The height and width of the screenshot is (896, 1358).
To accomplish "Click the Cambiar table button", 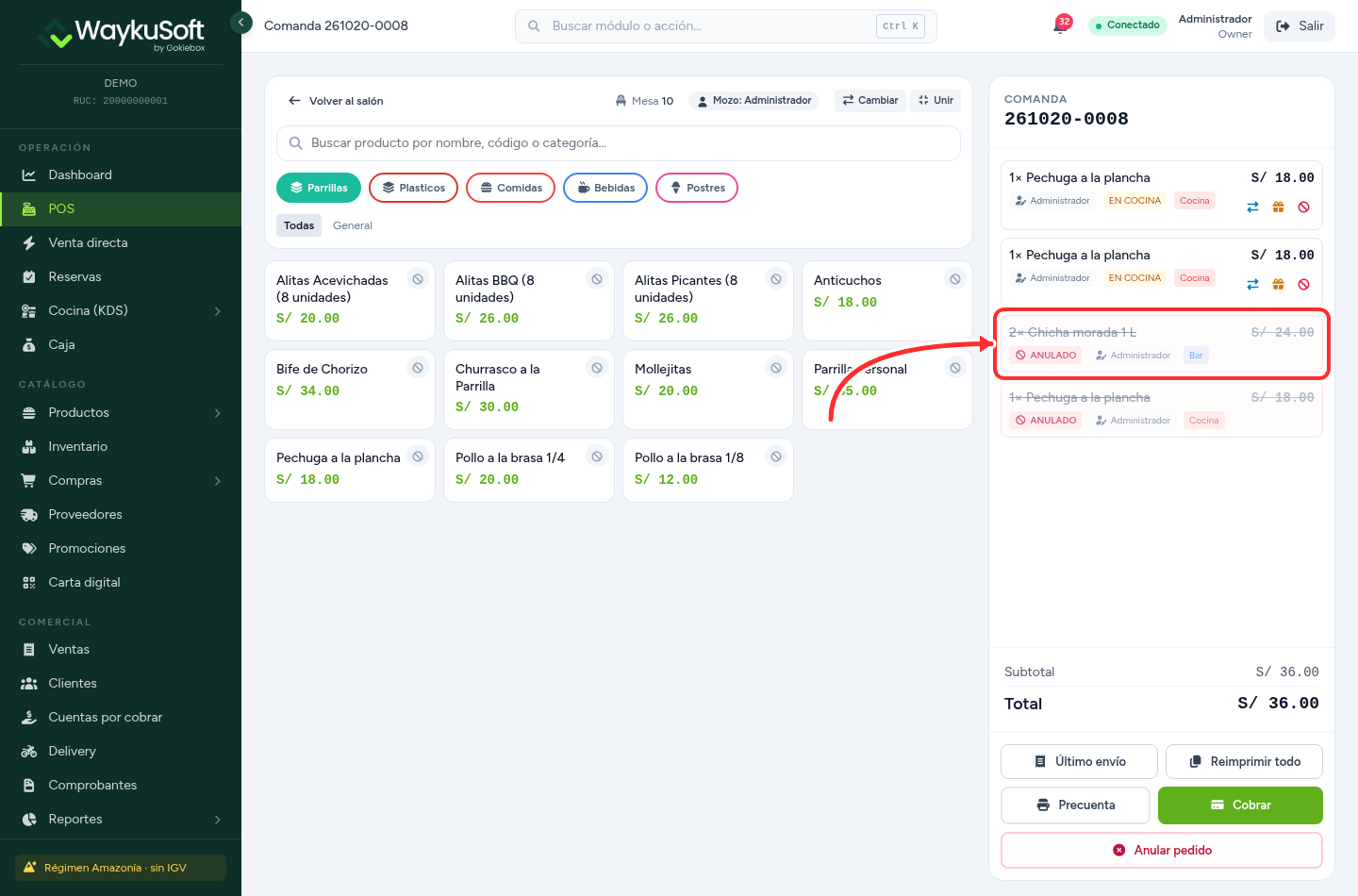I will tap(870, 100).
